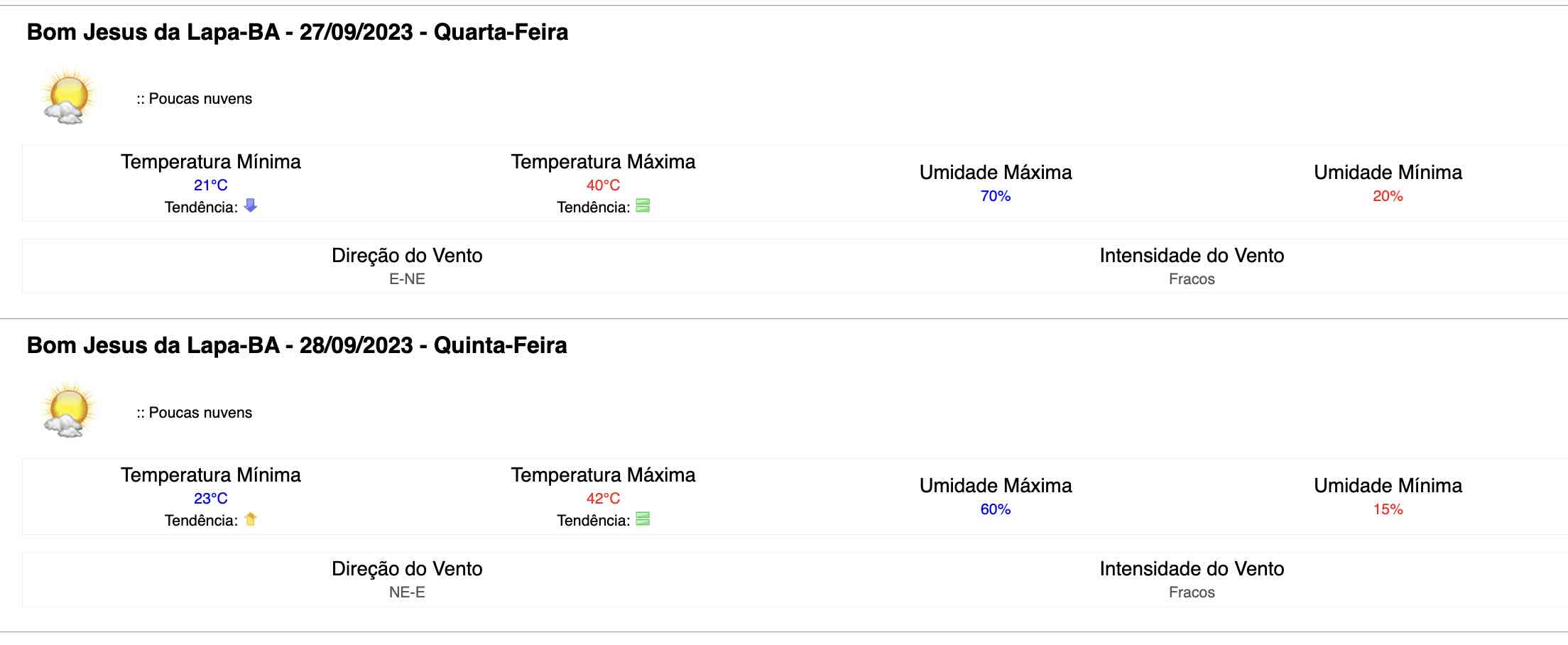The image size is (1568, 645).
Task: Click the green stable trend icon under 42°C
Action: [643, 519]
